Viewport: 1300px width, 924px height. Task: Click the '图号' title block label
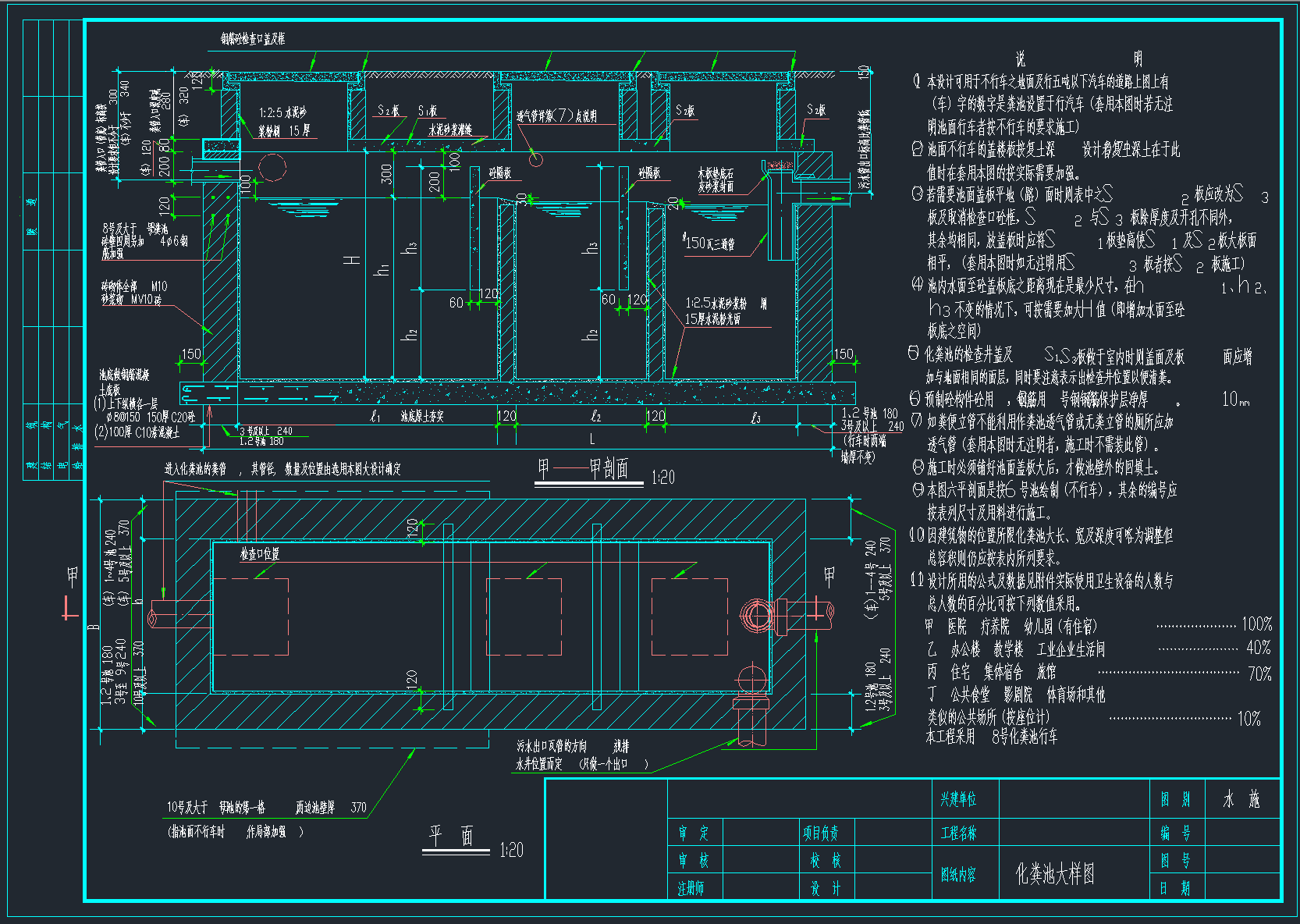1175,861
